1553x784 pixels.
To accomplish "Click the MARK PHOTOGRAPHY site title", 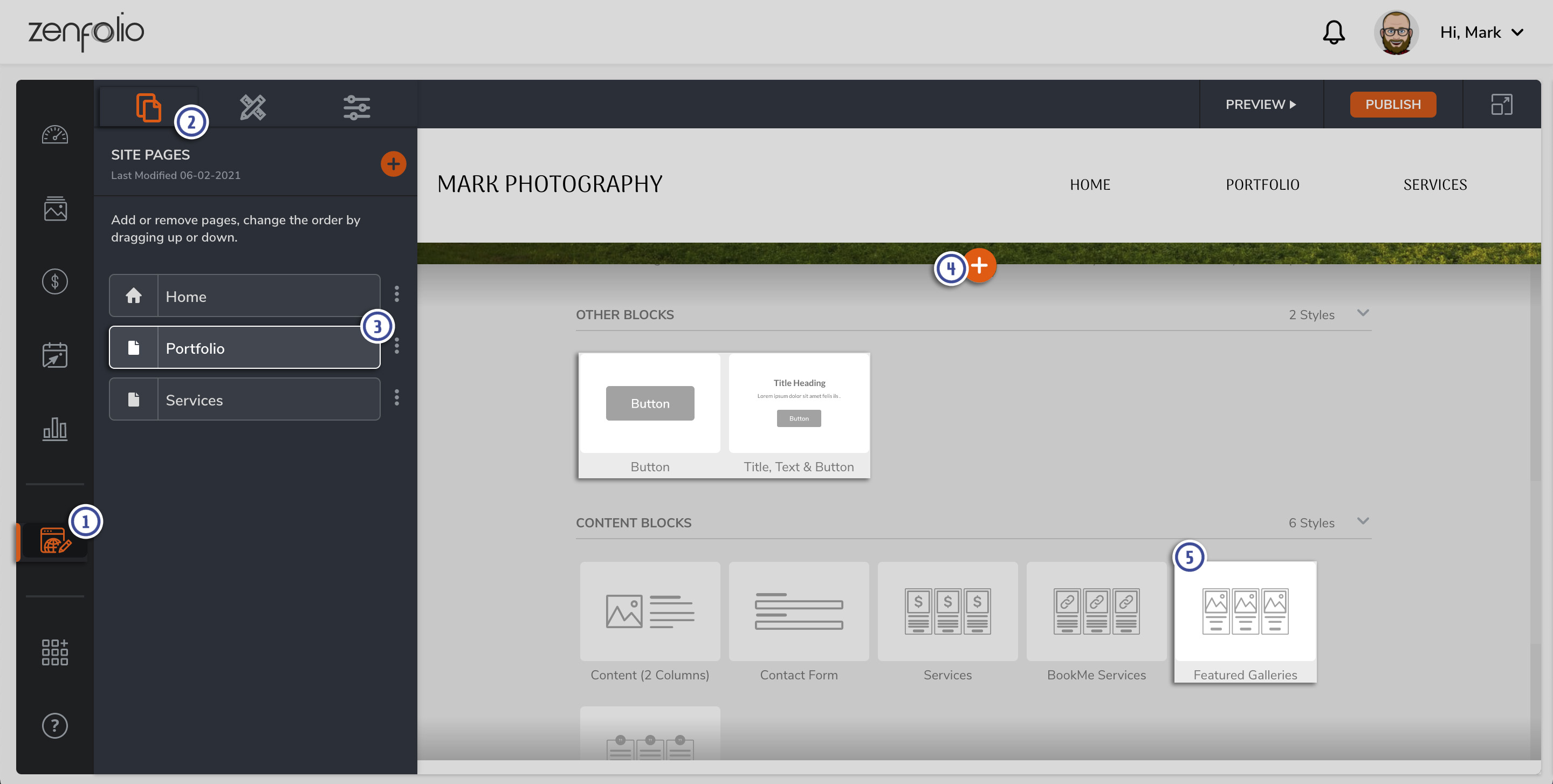I will pos(549,184).
